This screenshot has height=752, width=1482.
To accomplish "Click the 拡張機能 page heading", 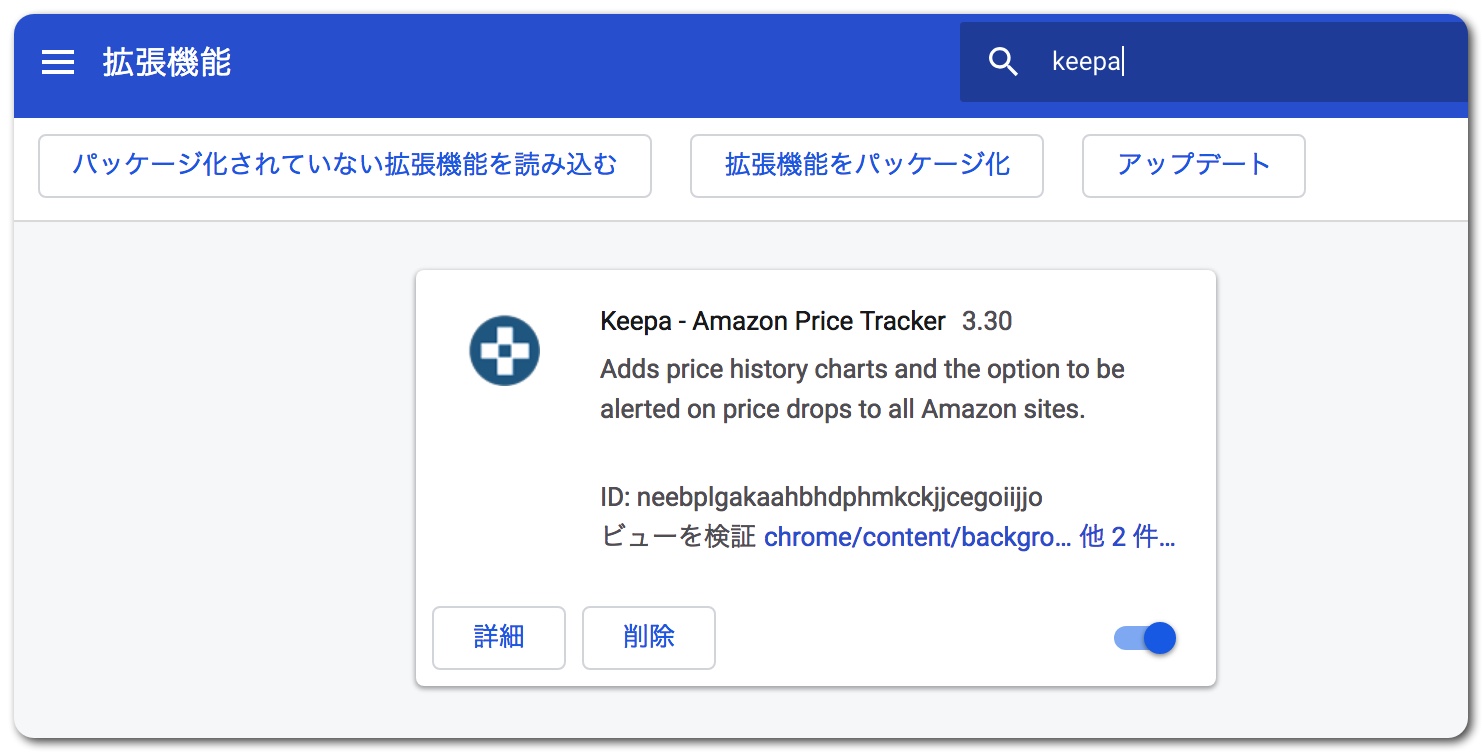I will [166, 63].
